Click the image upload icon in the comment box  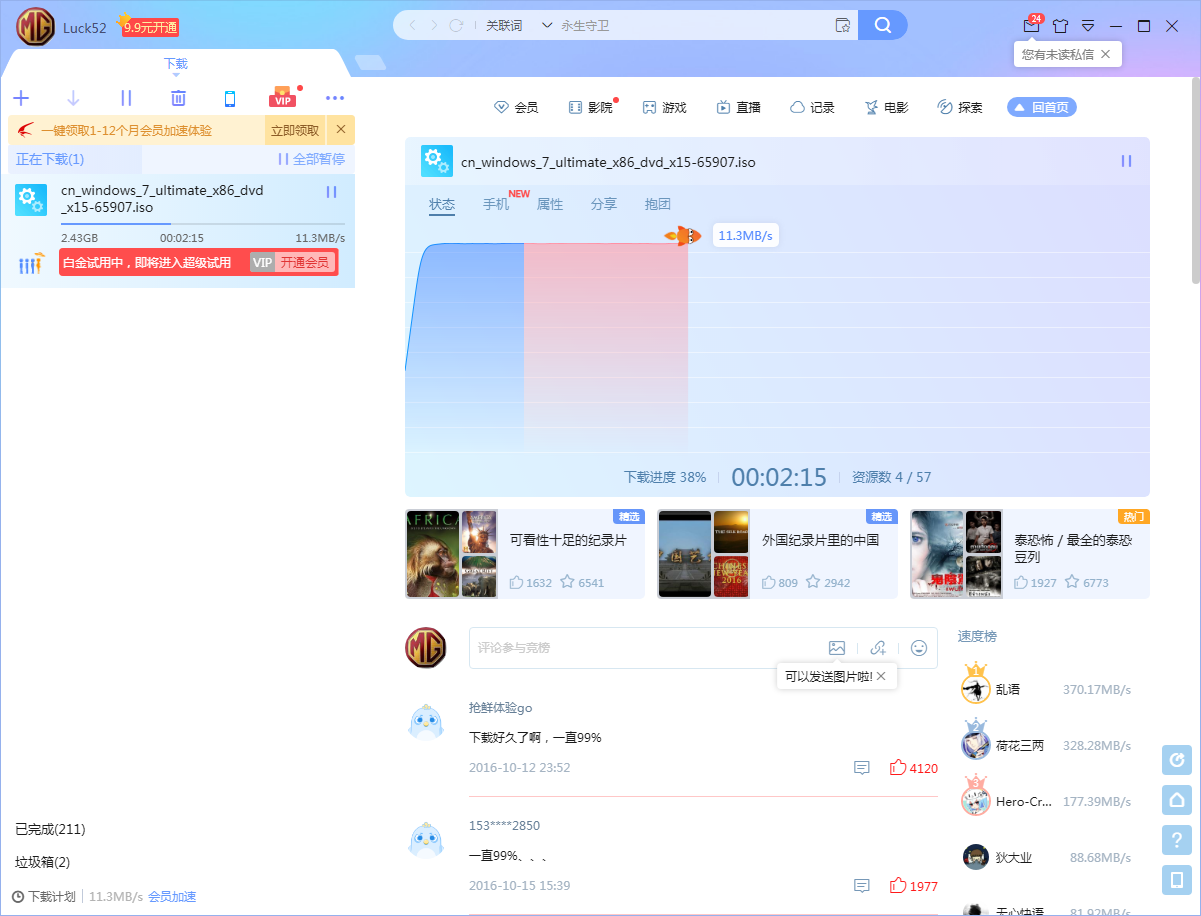[x=837, y=648]
